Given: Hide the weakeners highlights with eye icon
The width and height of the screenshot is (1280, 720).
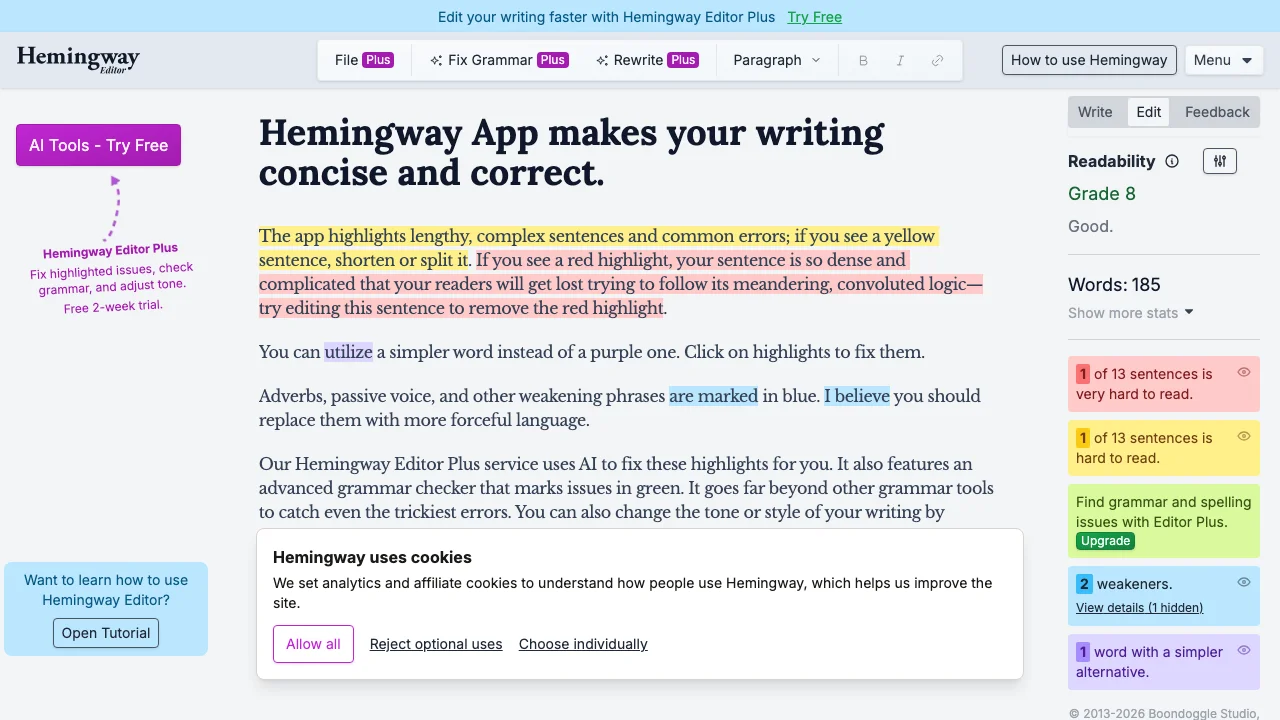Looking at the screenshot, I should click(x=1244, y=582).
